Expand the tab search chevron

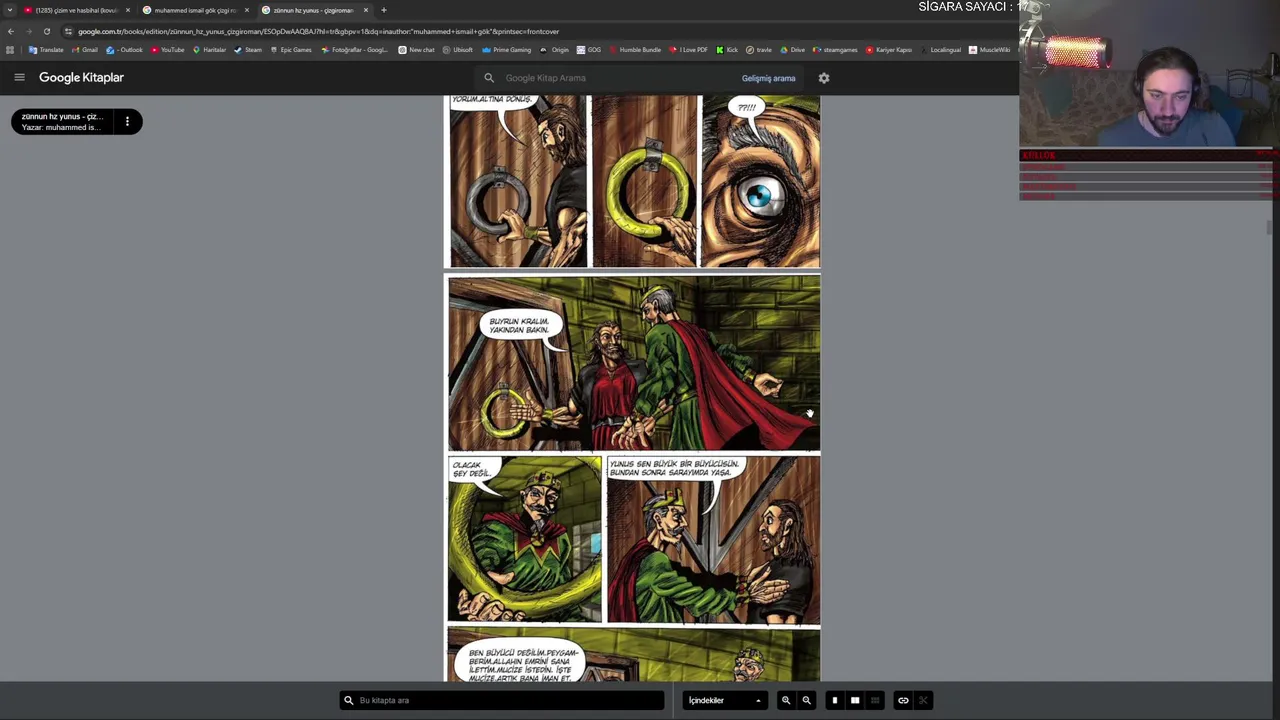click(x=10, y=10)
